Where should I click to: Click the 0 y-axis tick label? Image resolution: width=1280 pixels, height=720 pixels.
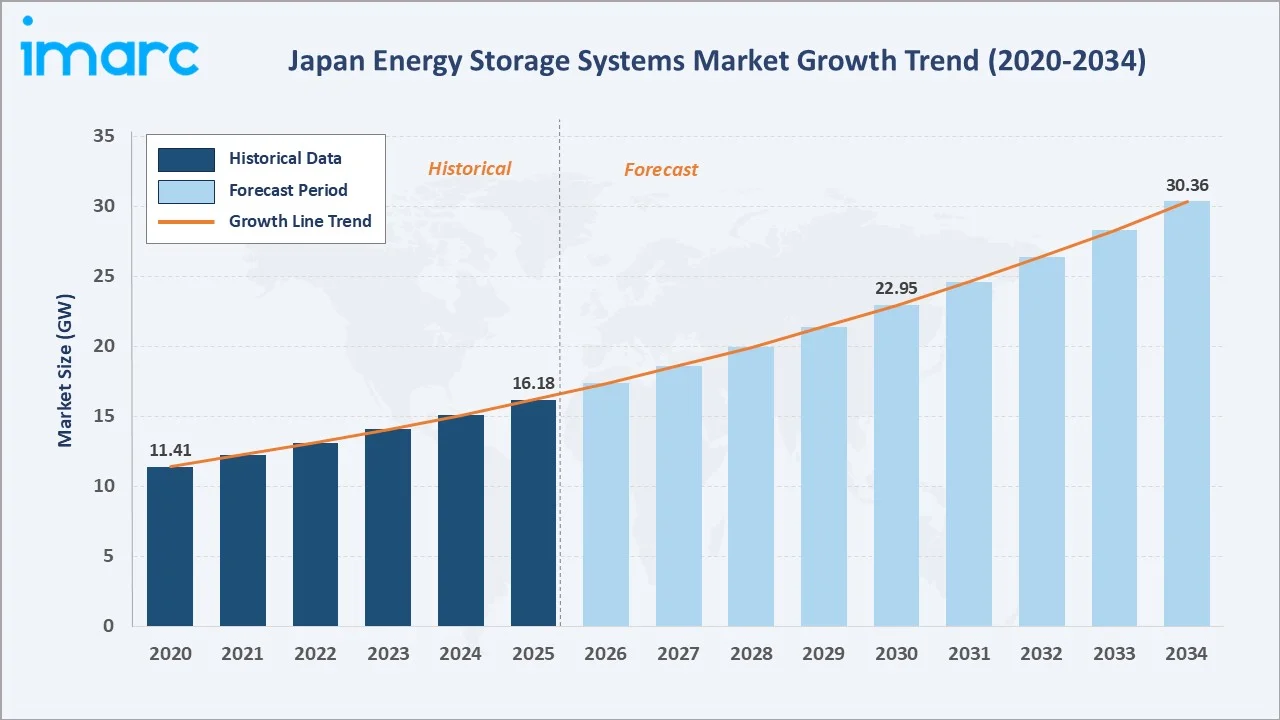[x=110, y=626]
